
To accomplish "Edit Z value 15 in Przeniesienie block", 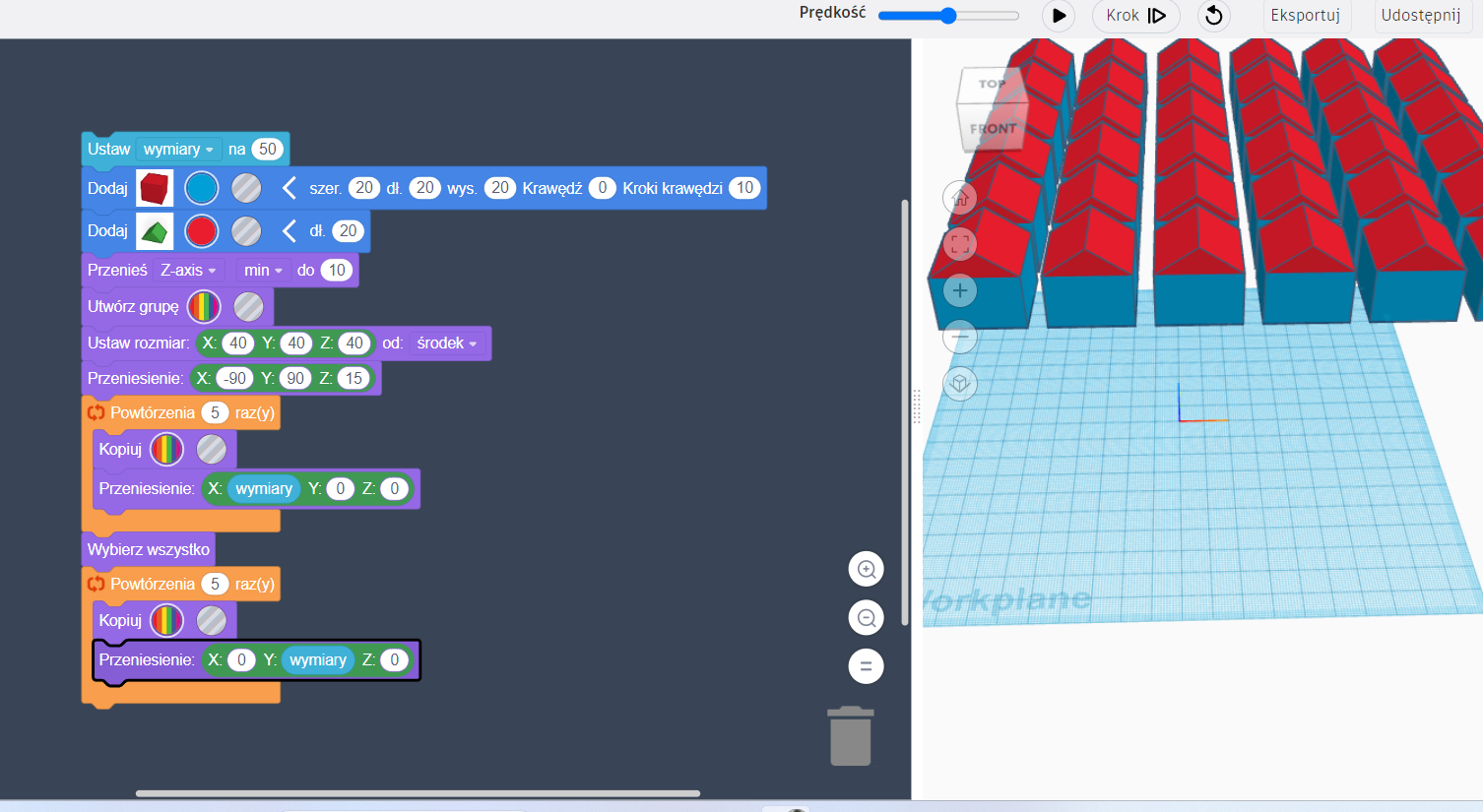I will 354,379.
